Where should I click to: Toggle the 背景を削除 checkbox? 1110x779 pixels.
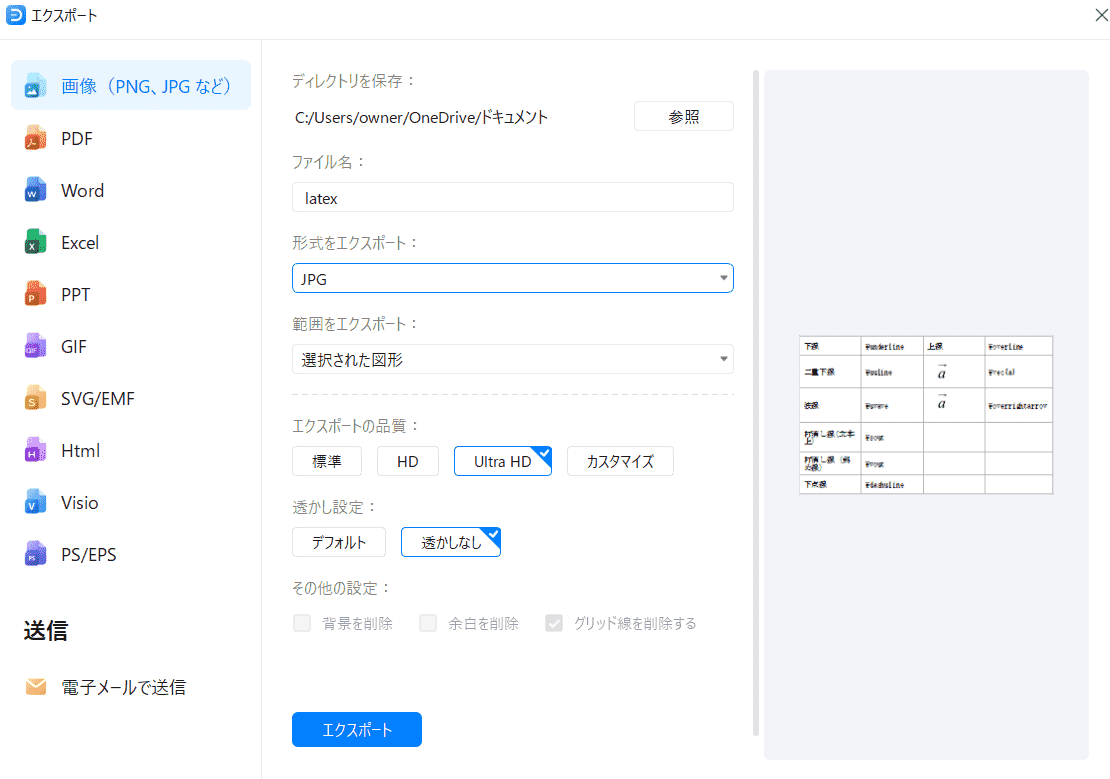(x=302, y=623)
